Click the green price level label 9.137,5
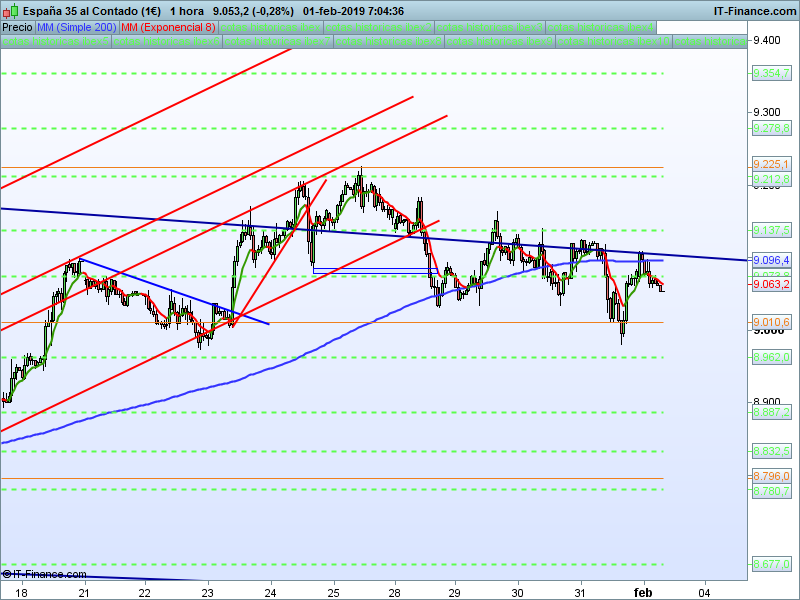The height and width of the screenshot is (600, 800). pyautogui.click(x=771, y=230)
